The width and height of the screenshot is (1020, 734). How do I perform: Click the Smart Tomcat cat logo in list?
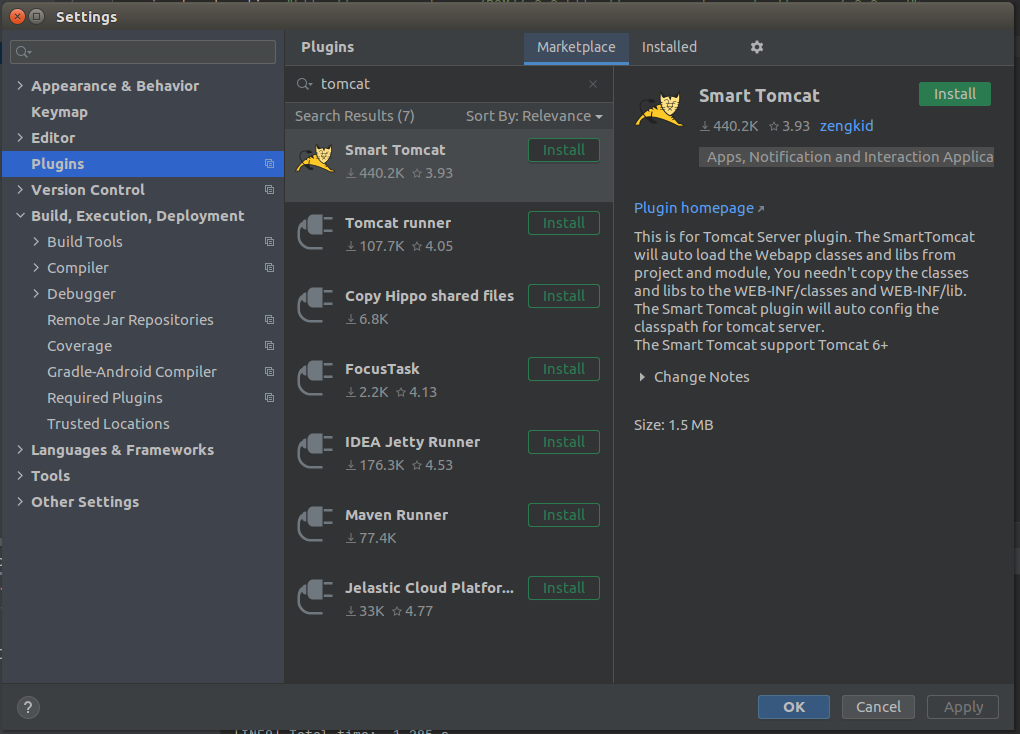coord(315,159)
